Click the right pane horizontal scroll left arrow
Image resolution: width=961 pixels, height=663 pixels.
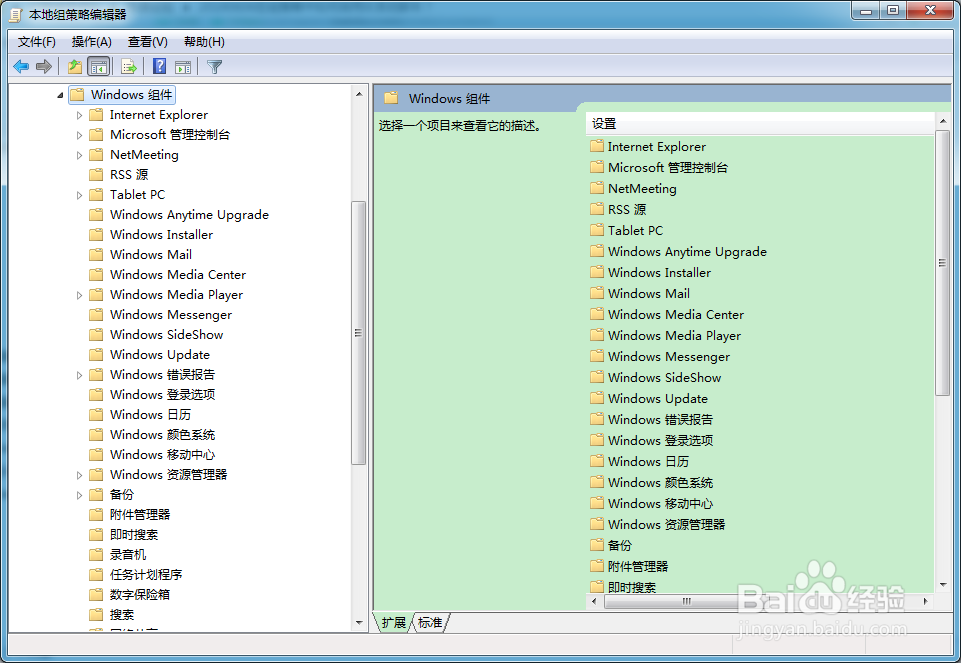click(x=593, y=602)
